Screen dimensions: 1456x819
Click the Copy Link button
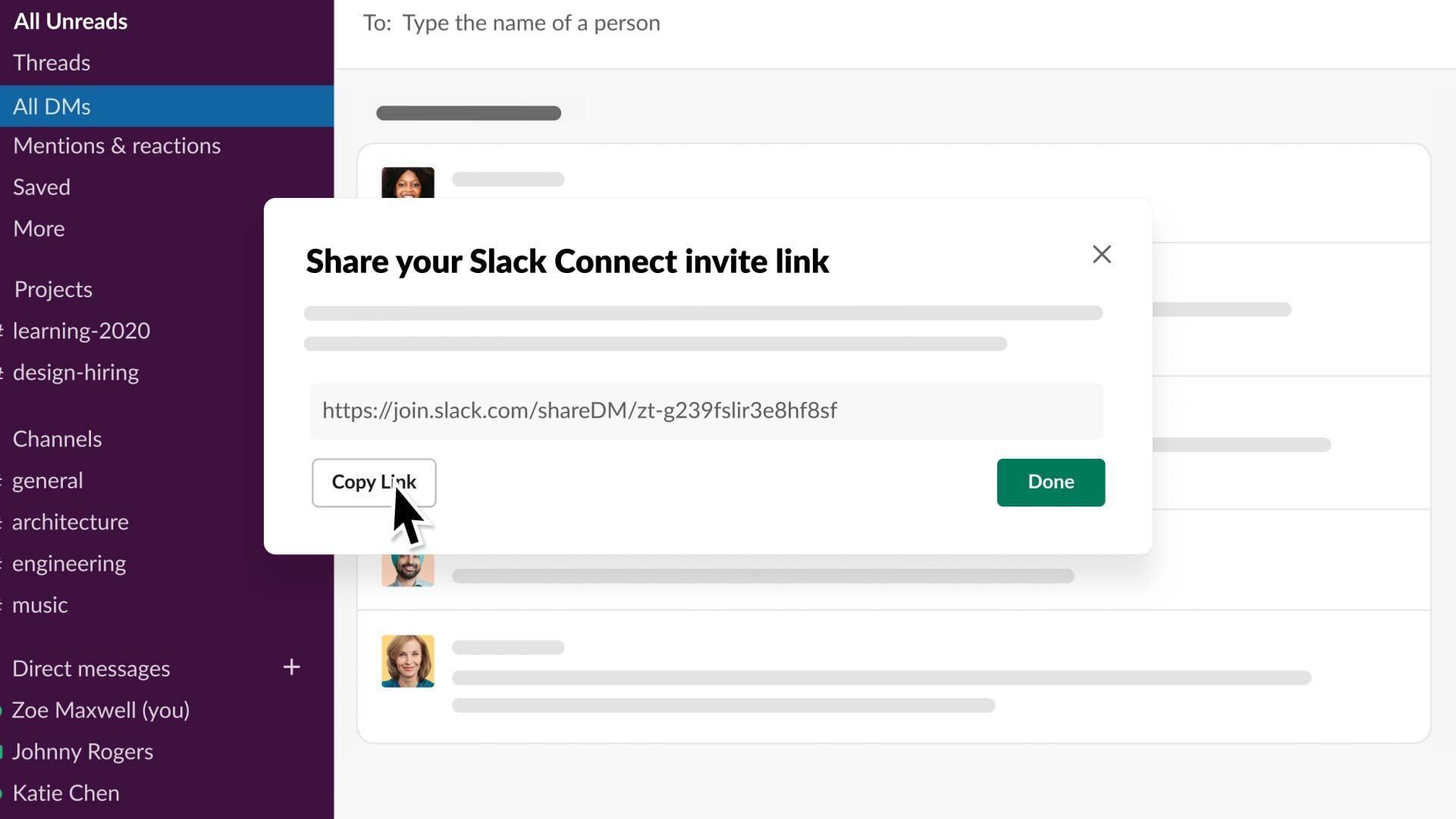point(374,482)
